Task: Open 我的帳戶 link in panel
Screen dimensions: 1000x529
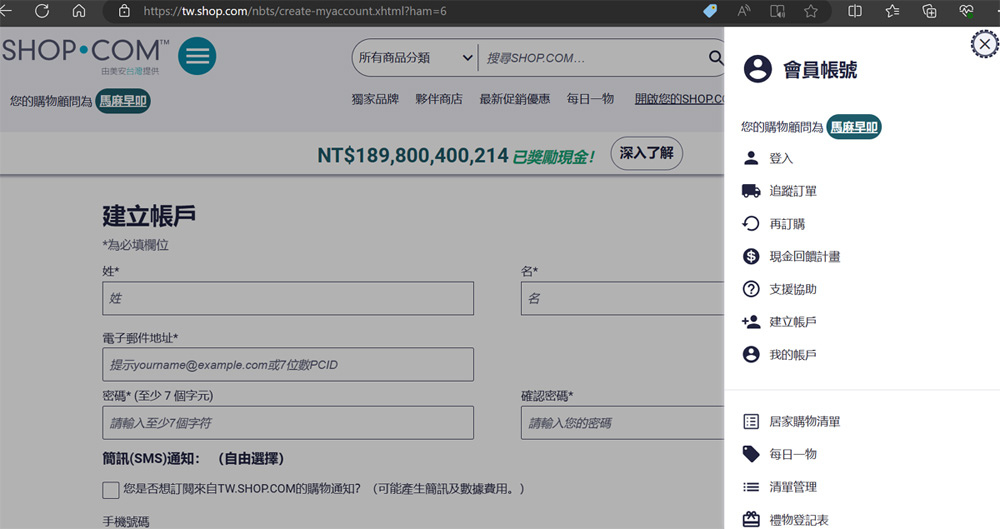Action: tap(793, 355)
